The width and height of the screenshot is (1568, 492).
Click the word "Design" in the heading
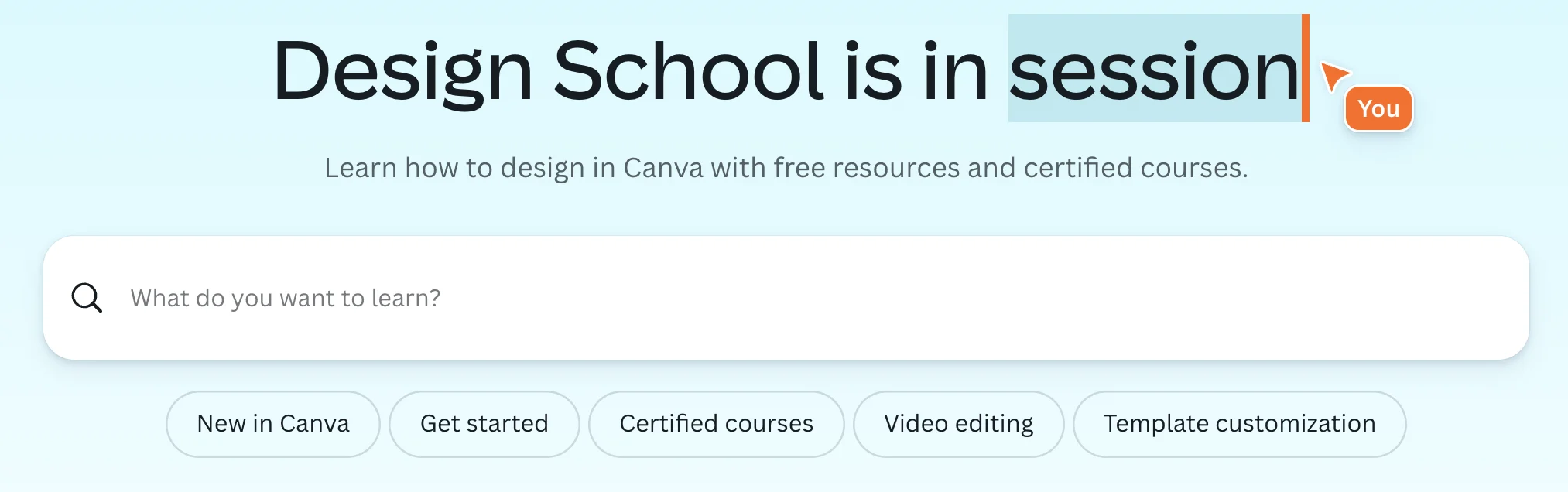(x=402, y=71)
